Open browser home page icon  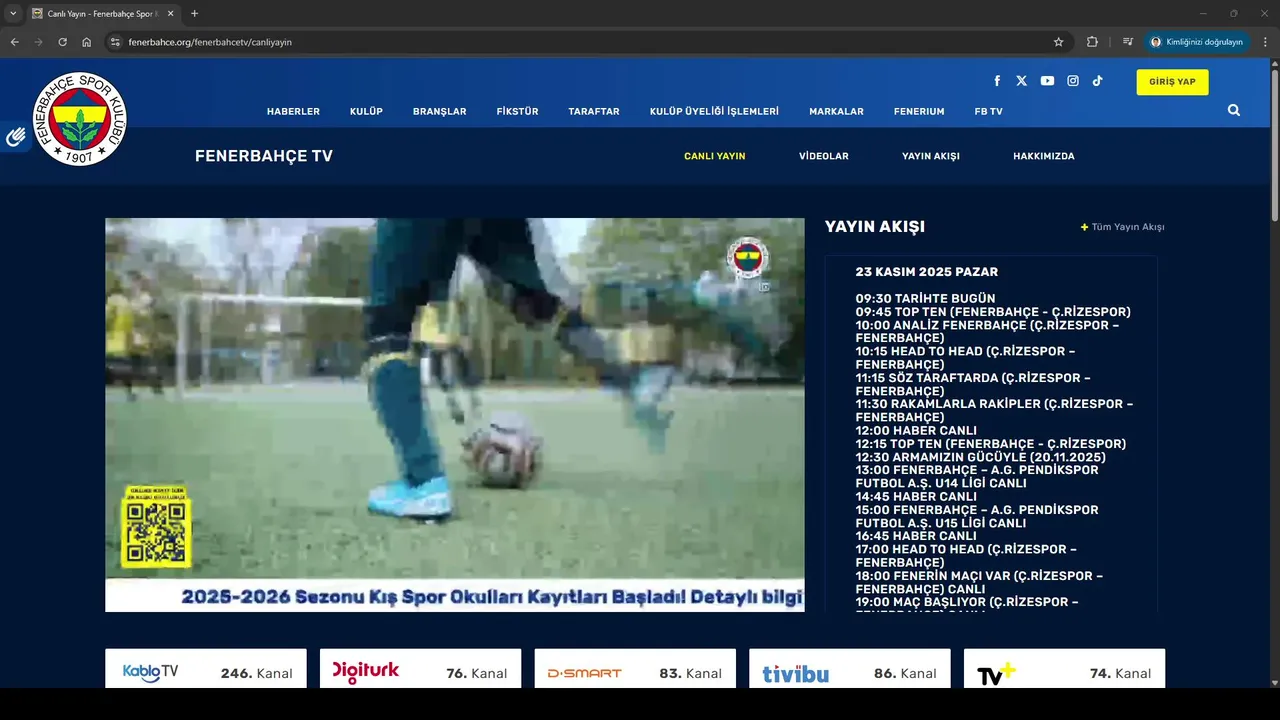(87, 42)
